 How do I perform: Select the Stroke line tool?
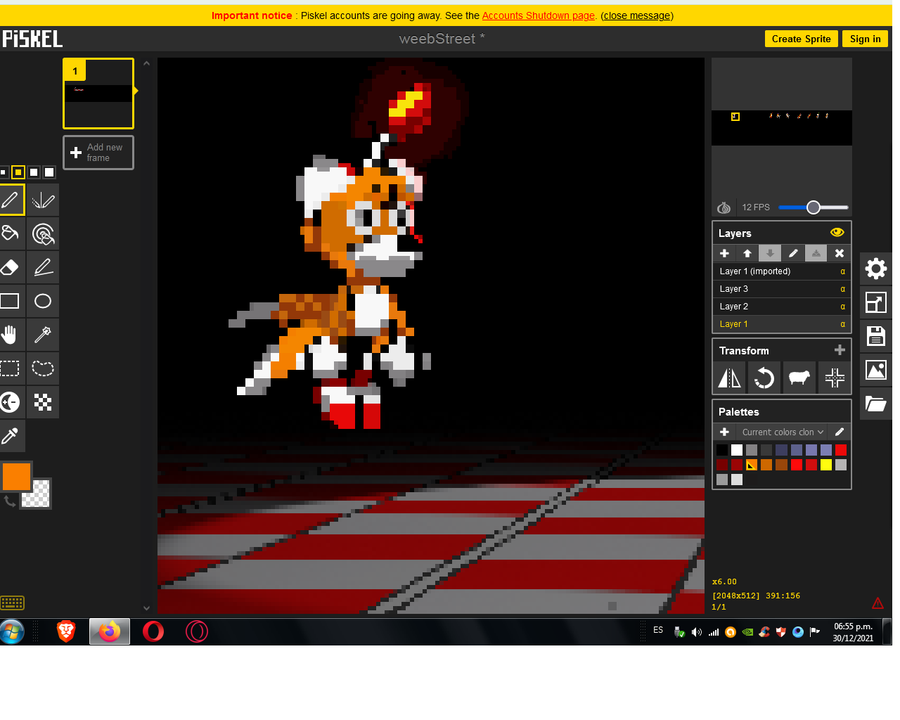click(43, 267)
